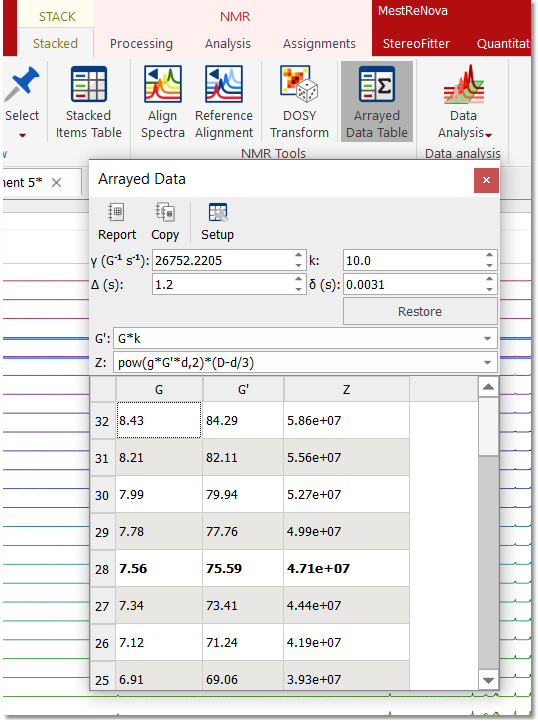Open the Analysis ribbon tab
Image resolution: width=538 pixels, height=722 pixels.
click(x=228, y=43)
